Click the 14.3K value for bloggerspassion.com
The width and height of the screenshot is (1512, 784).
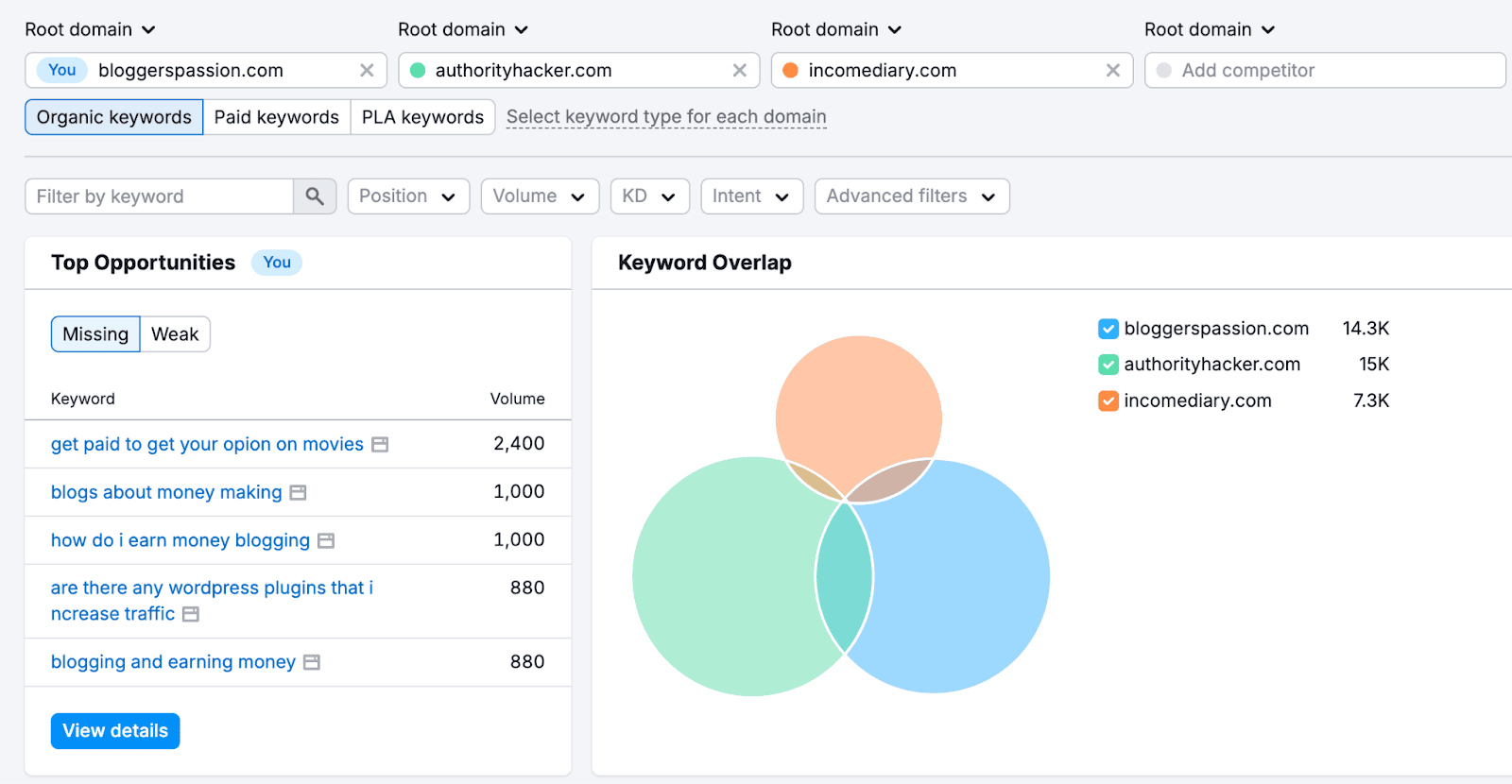click(x=1366, y=329)
